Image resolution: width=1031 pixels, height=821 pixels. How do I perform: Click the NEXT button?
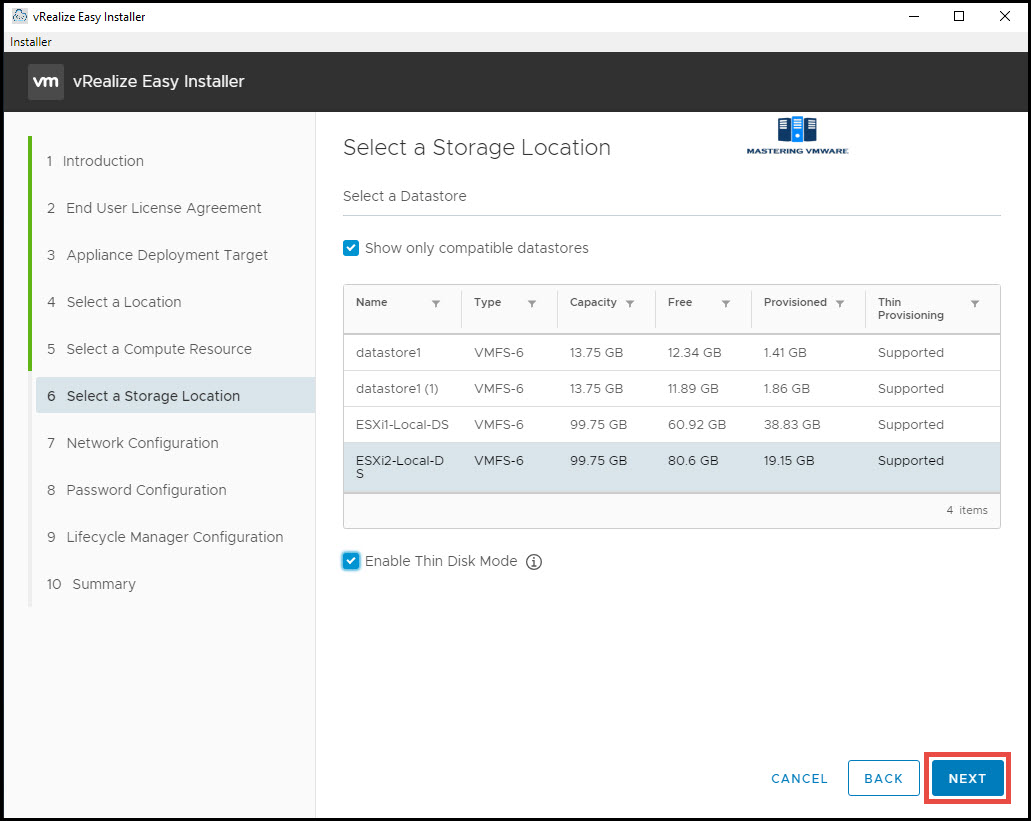[966, 778]
